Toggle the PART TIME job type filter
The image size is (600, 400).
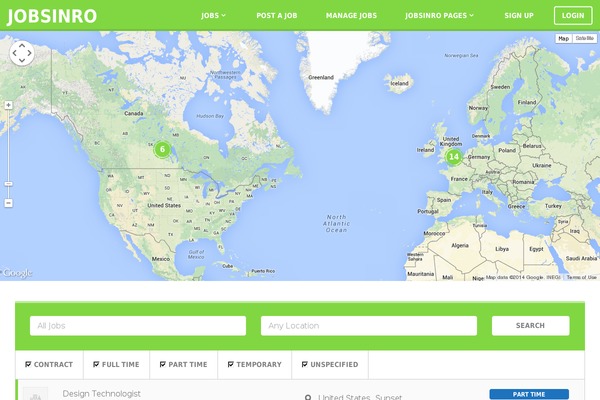(x=184, y=364)
